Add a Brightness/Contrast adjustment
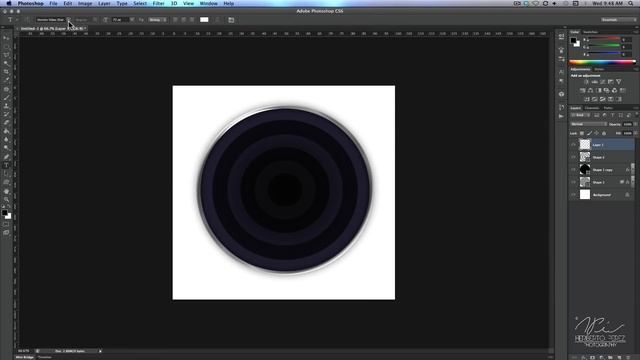The image size is (640, 360). click(586, 82)
